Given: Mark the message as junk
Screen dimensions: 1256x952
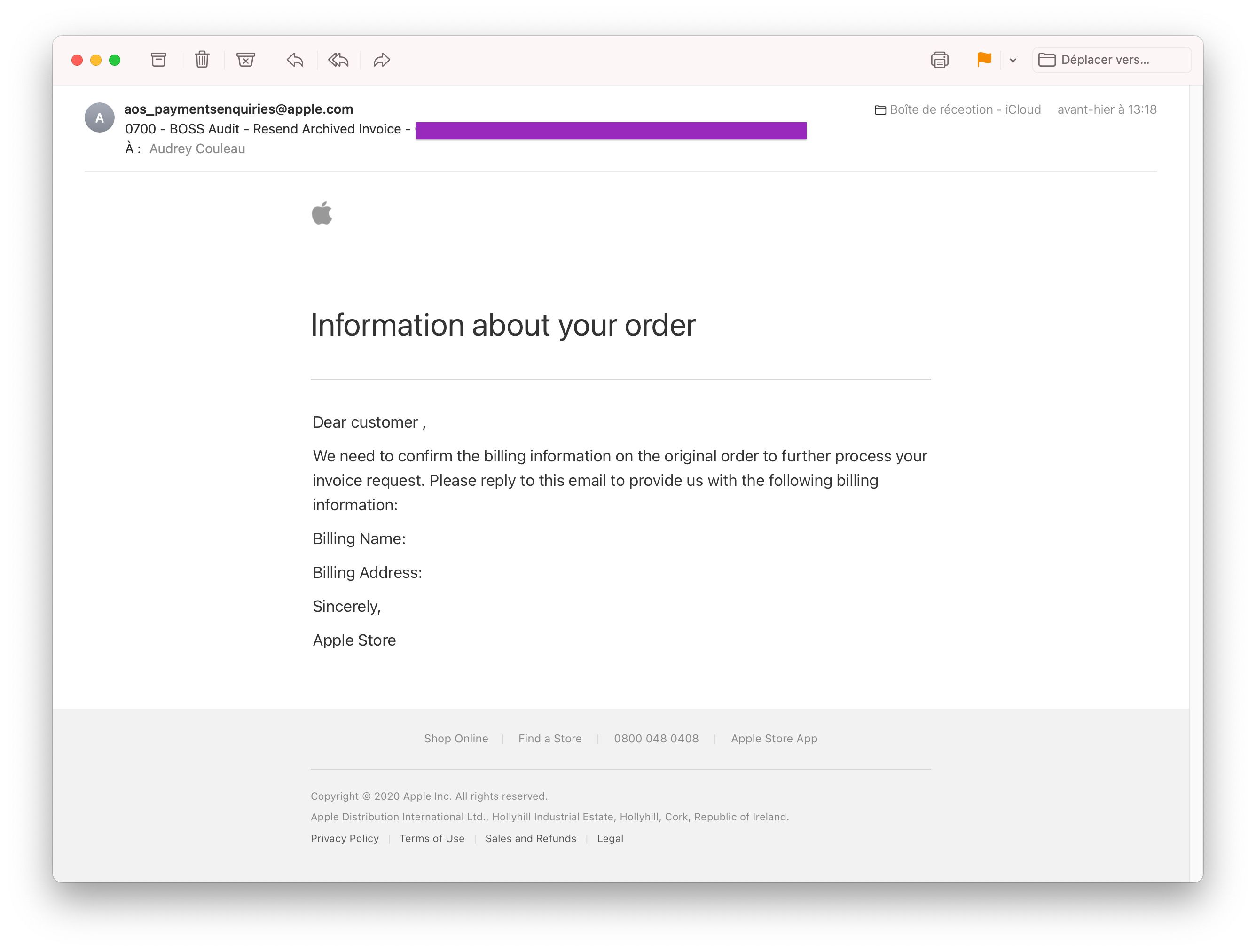Looking at the screenshot, I should point(245,60).
